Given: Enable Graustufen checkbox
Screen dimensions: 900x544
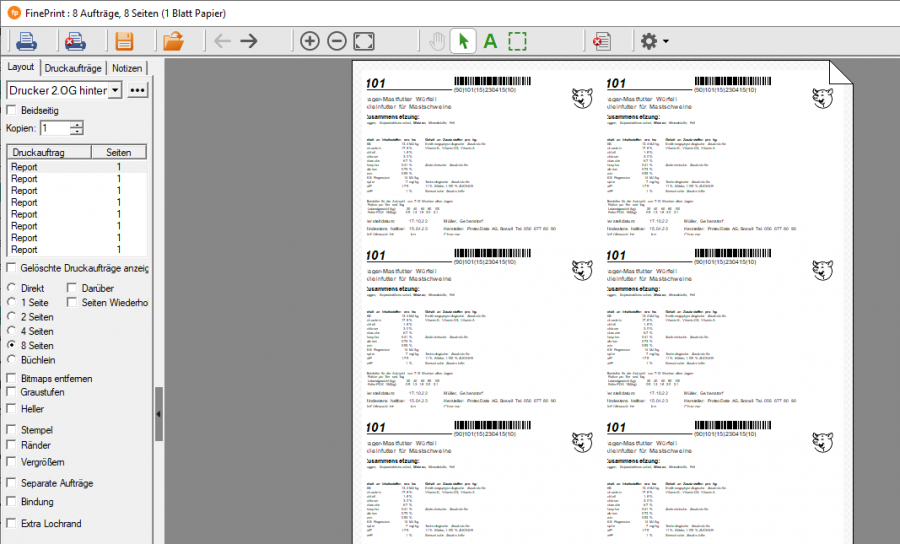Looking at the screenshot, I should coord(11,391).
